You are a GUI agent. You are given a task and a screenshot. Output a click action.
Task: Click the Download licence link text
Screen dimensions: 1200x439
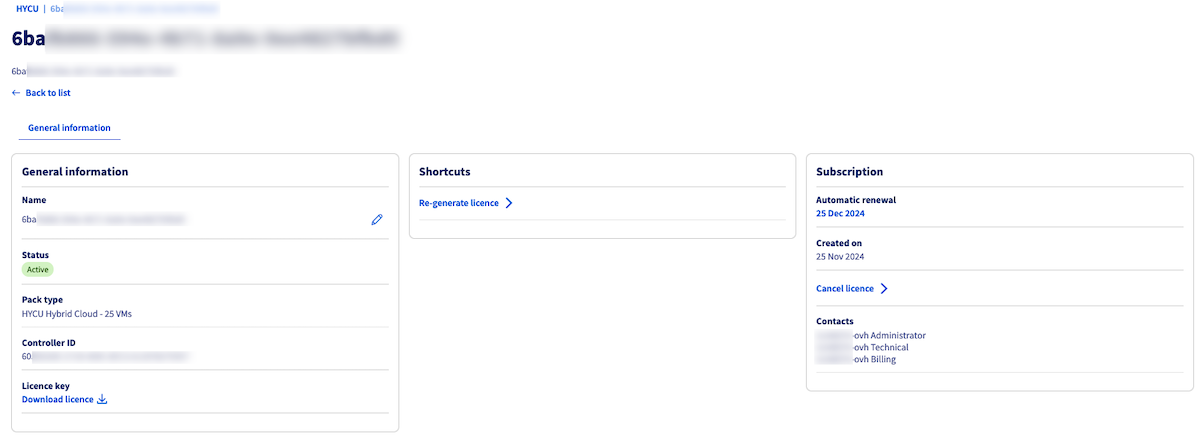click(x=58, y=400)
